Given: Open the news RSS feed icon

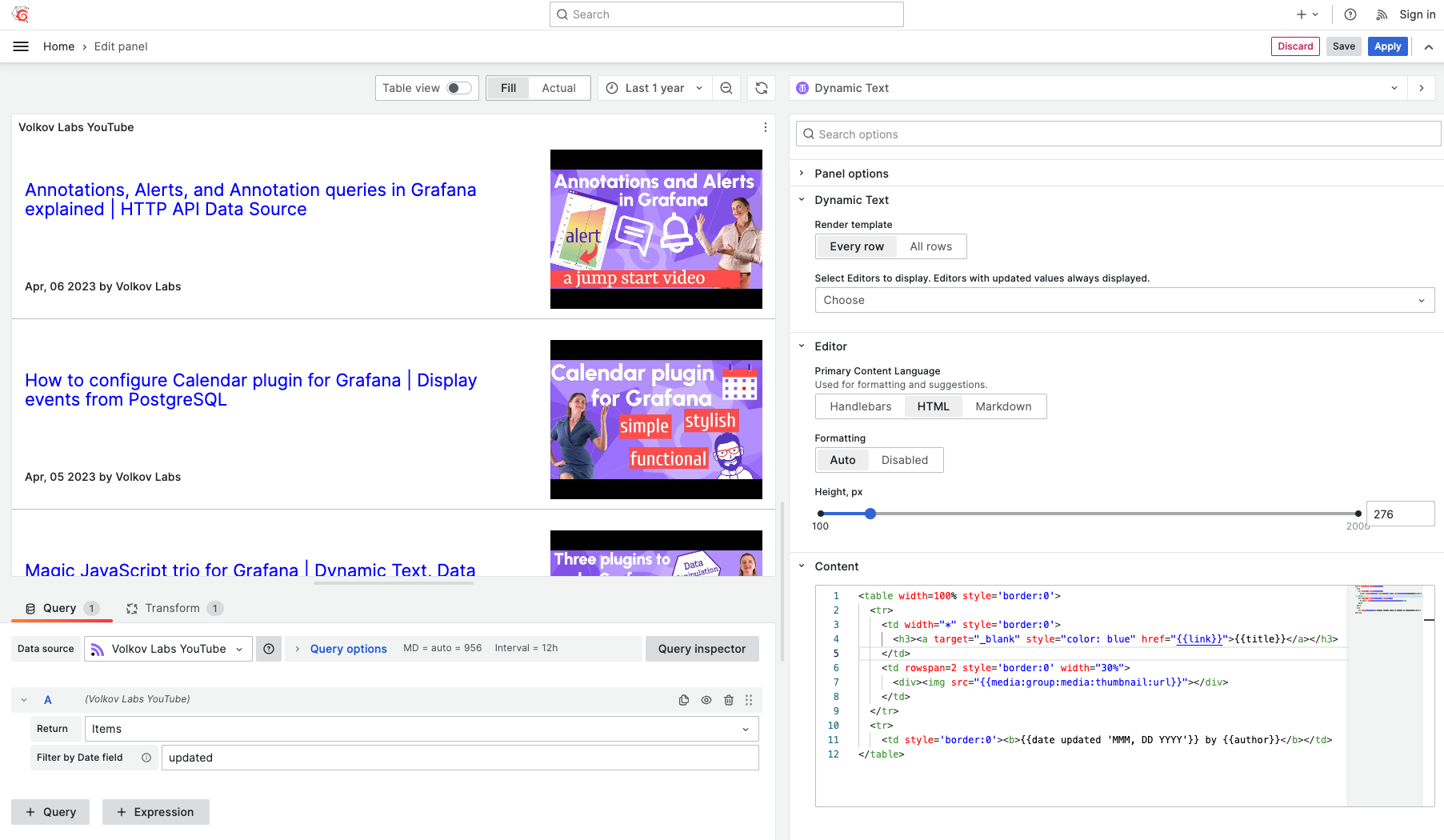Looking at the screenshot, I should pyautogui.click(x=1382, y=14).
